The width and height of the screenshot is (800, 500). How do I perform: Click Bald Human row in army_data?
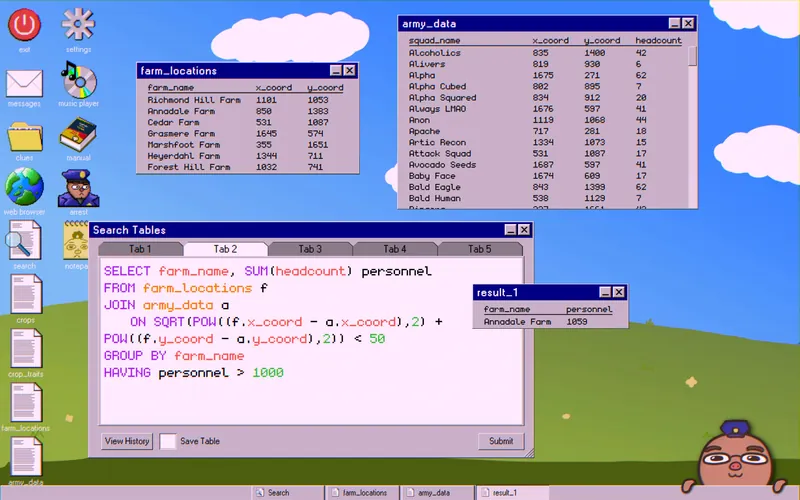coord(545,198)
